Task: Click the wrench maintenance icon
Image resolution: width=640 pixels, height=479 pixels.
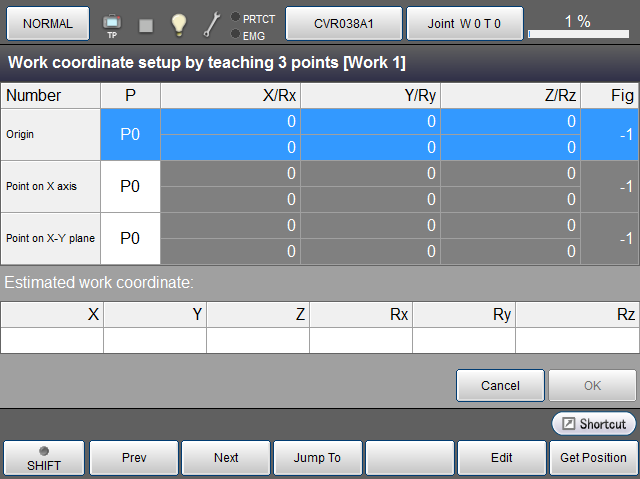Action: click(211, 24)
